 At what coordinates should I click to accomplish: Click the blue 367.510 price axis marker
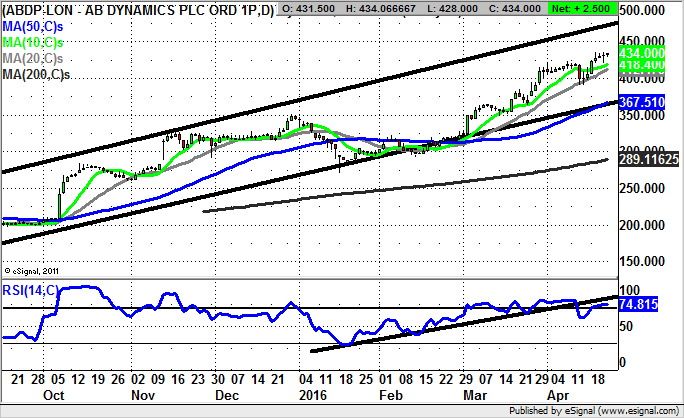(642, 102)
